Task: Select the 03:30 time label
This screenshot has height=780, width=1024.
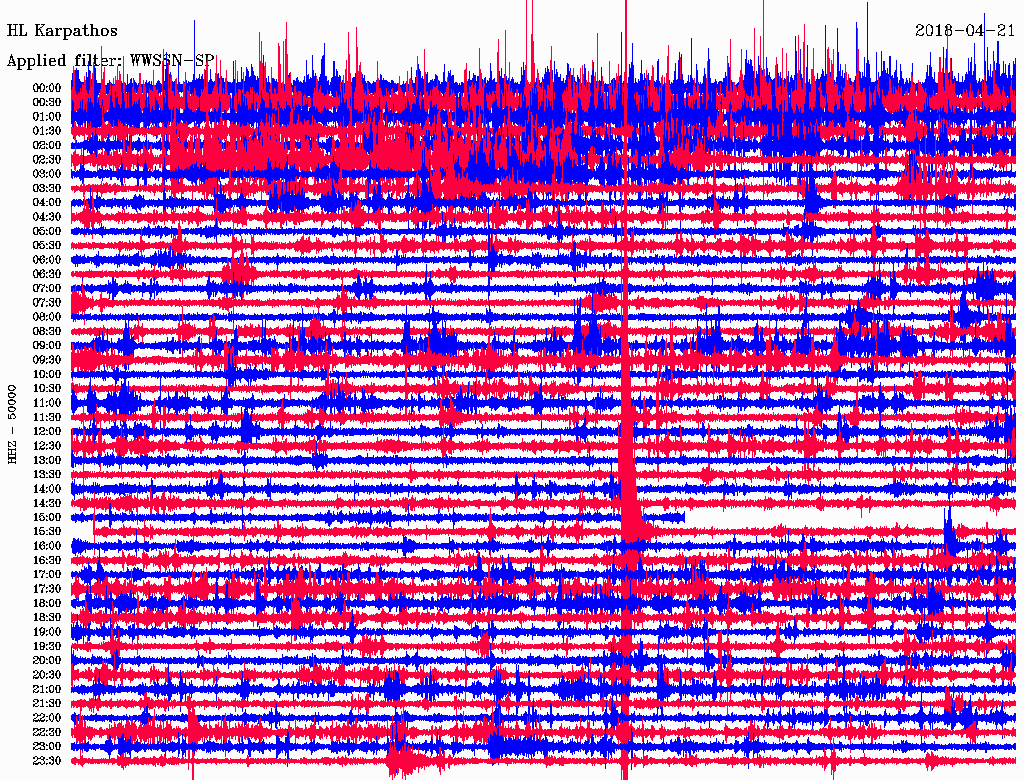Action: coord(46,188)
